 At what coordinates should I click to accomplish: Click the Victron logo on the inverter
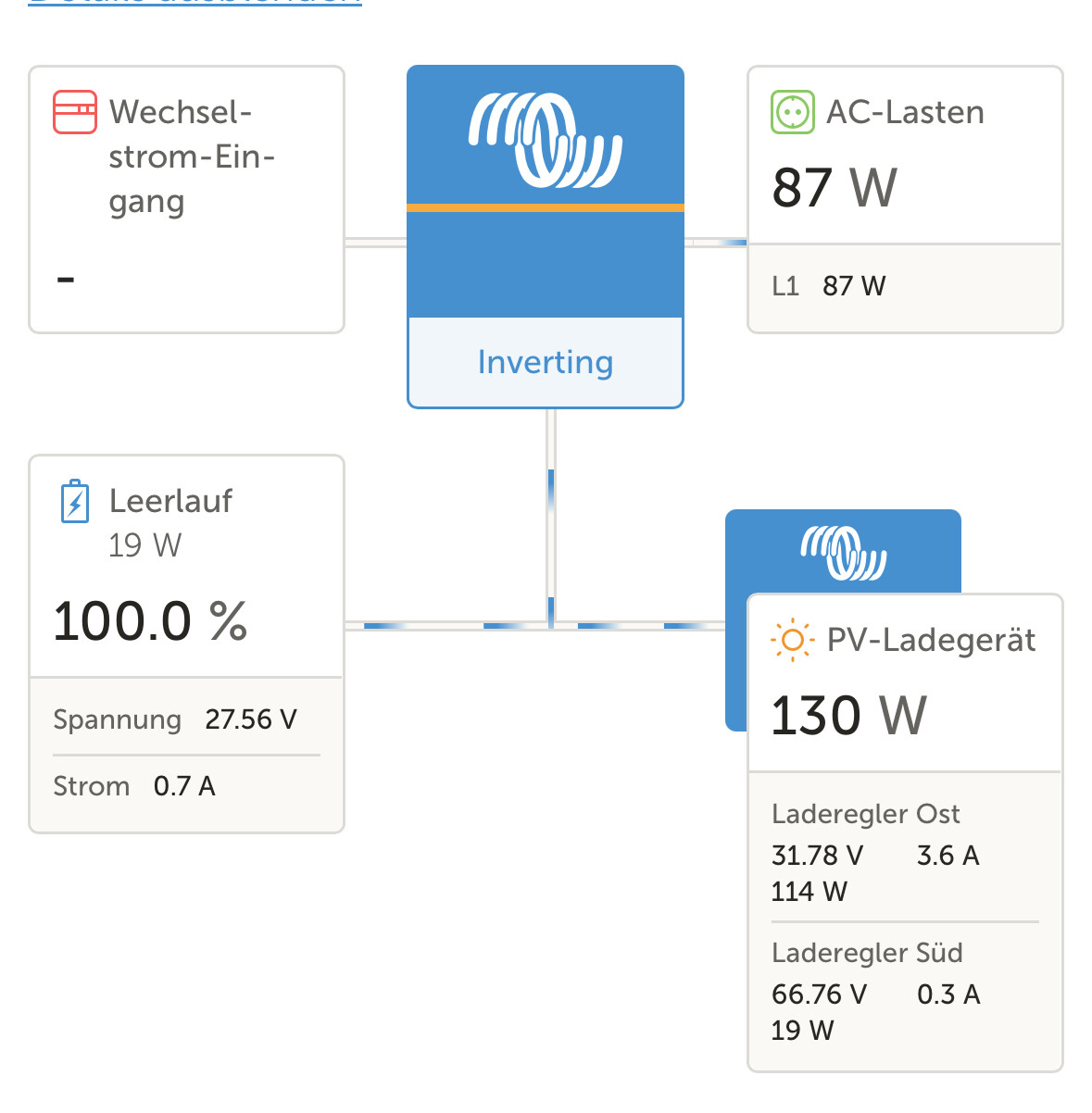545,139
